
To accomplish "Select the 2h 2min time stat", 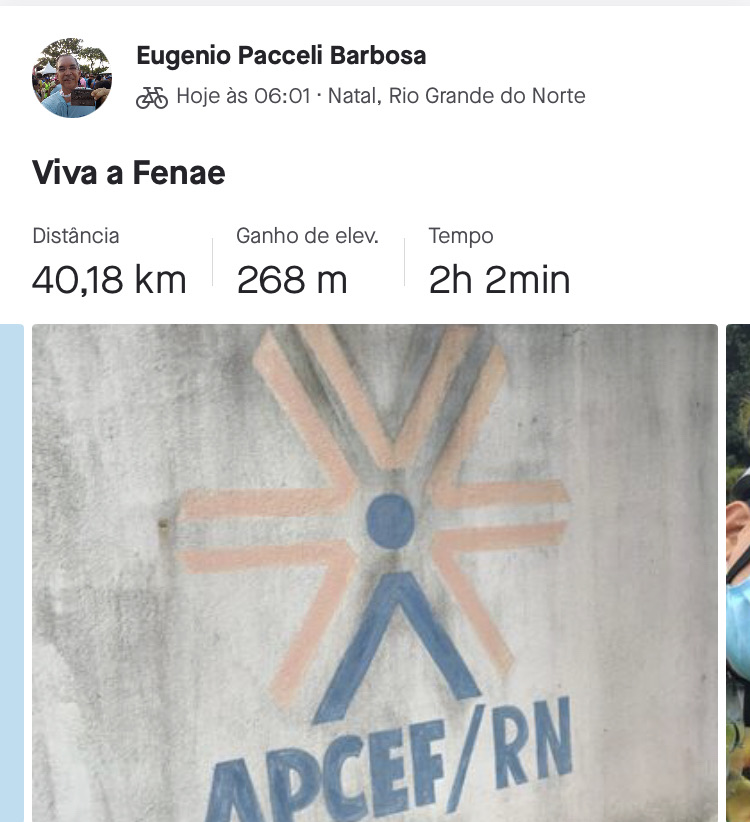I will point(499,280).
